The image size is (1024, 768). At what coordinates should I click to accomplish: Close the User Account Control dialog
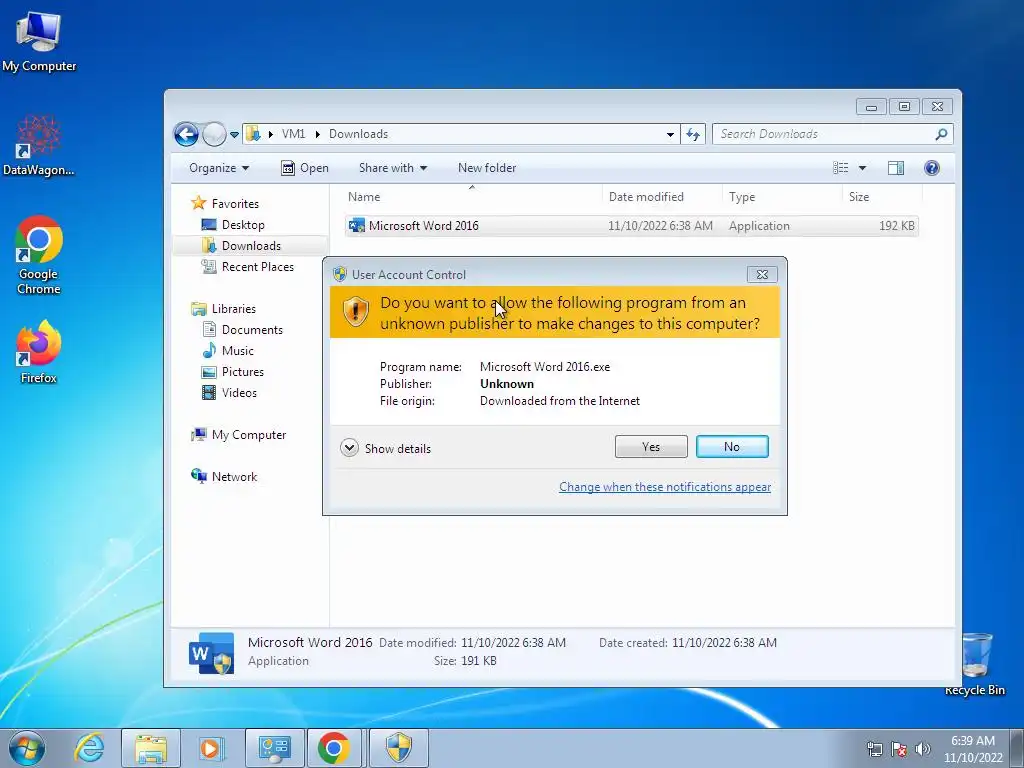[x=761, y=274]
